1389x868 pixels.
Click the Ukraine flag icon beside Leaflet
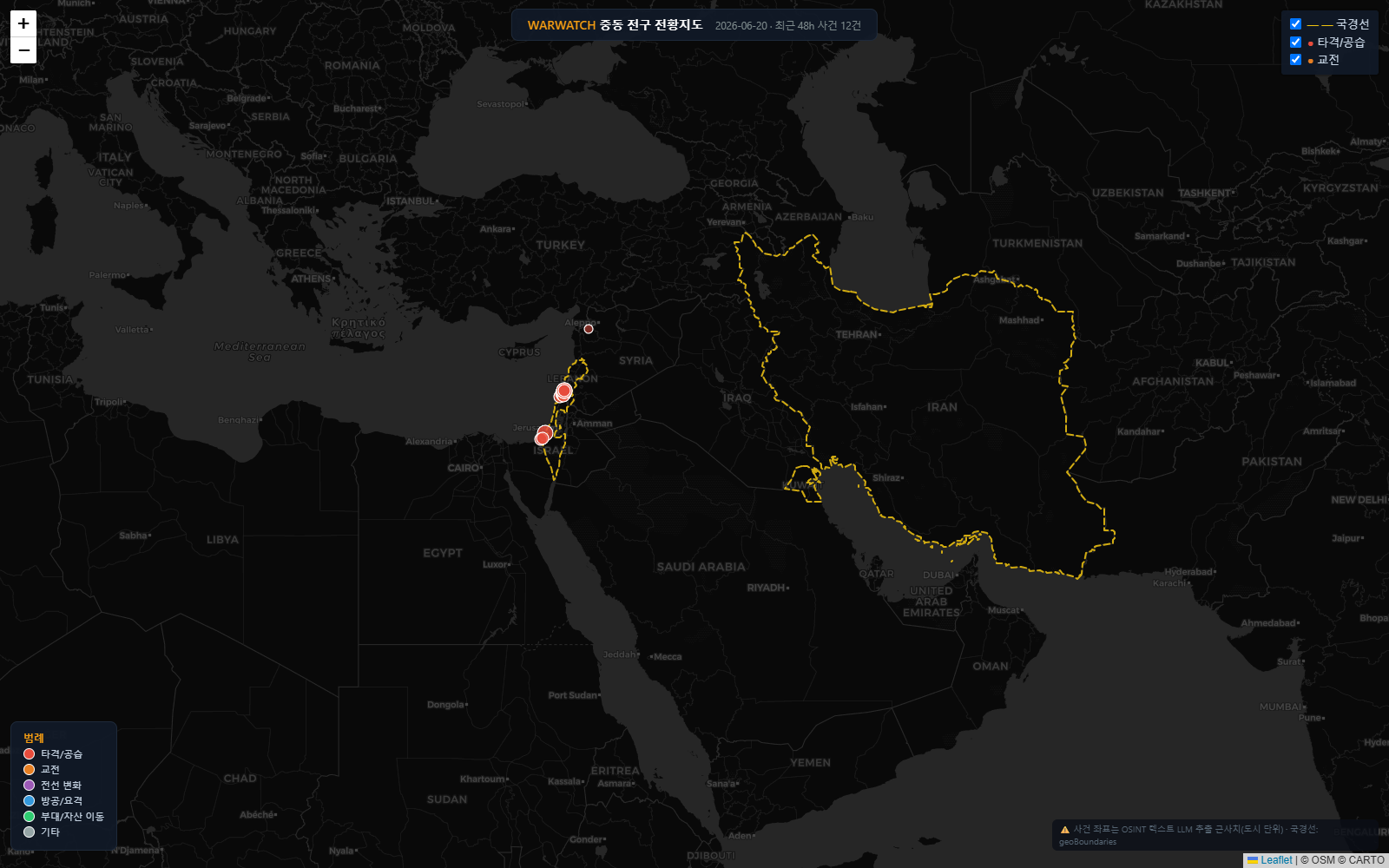1253,860
